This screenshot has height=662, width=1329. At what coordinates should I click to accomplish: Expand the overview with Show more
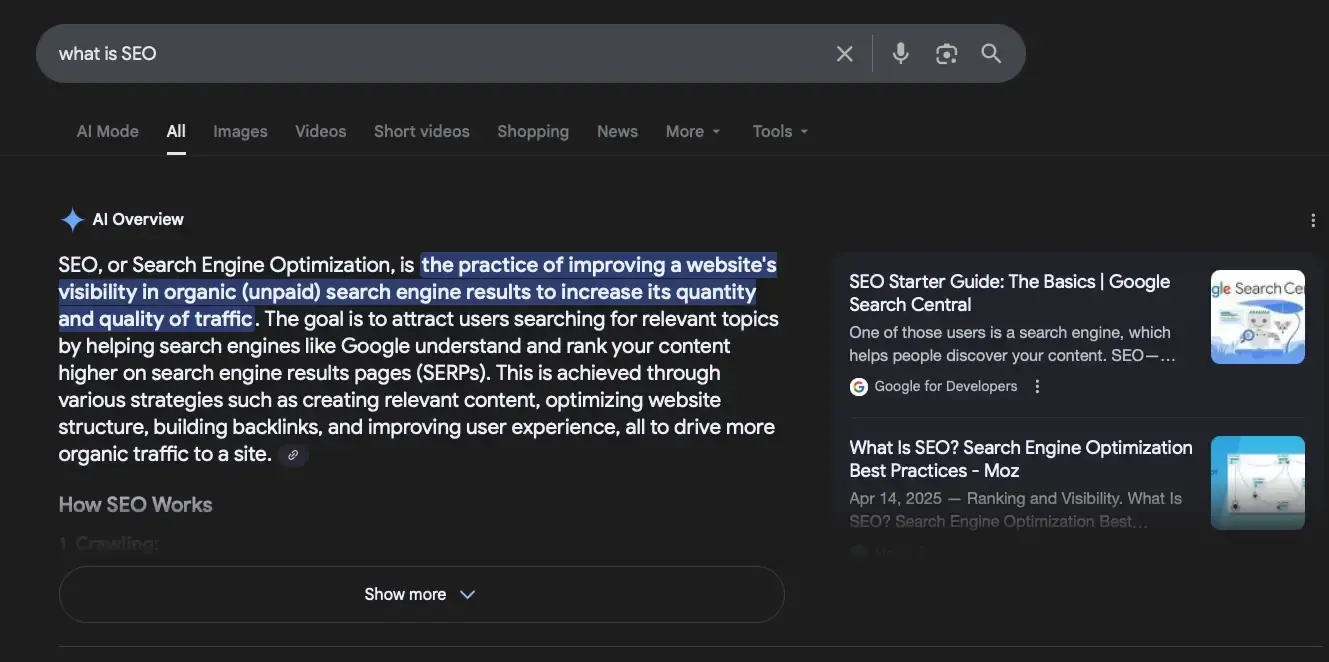tap(421, 594)
